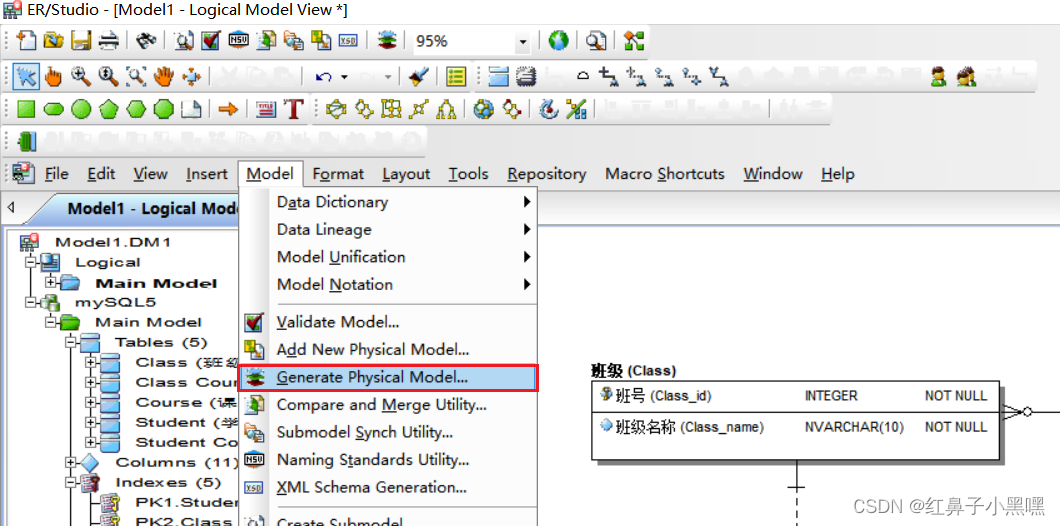
Task: Click the 班级 (Class) entity title
Action: pyautogui.click(x=633, y=370)
